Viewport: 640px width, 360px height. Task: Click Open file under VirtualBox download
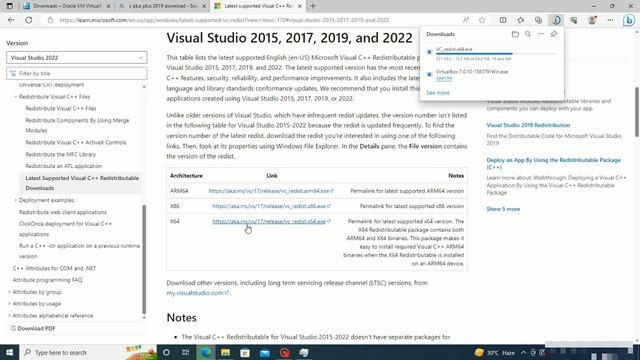pyautogui.click(x=444, y=78)
